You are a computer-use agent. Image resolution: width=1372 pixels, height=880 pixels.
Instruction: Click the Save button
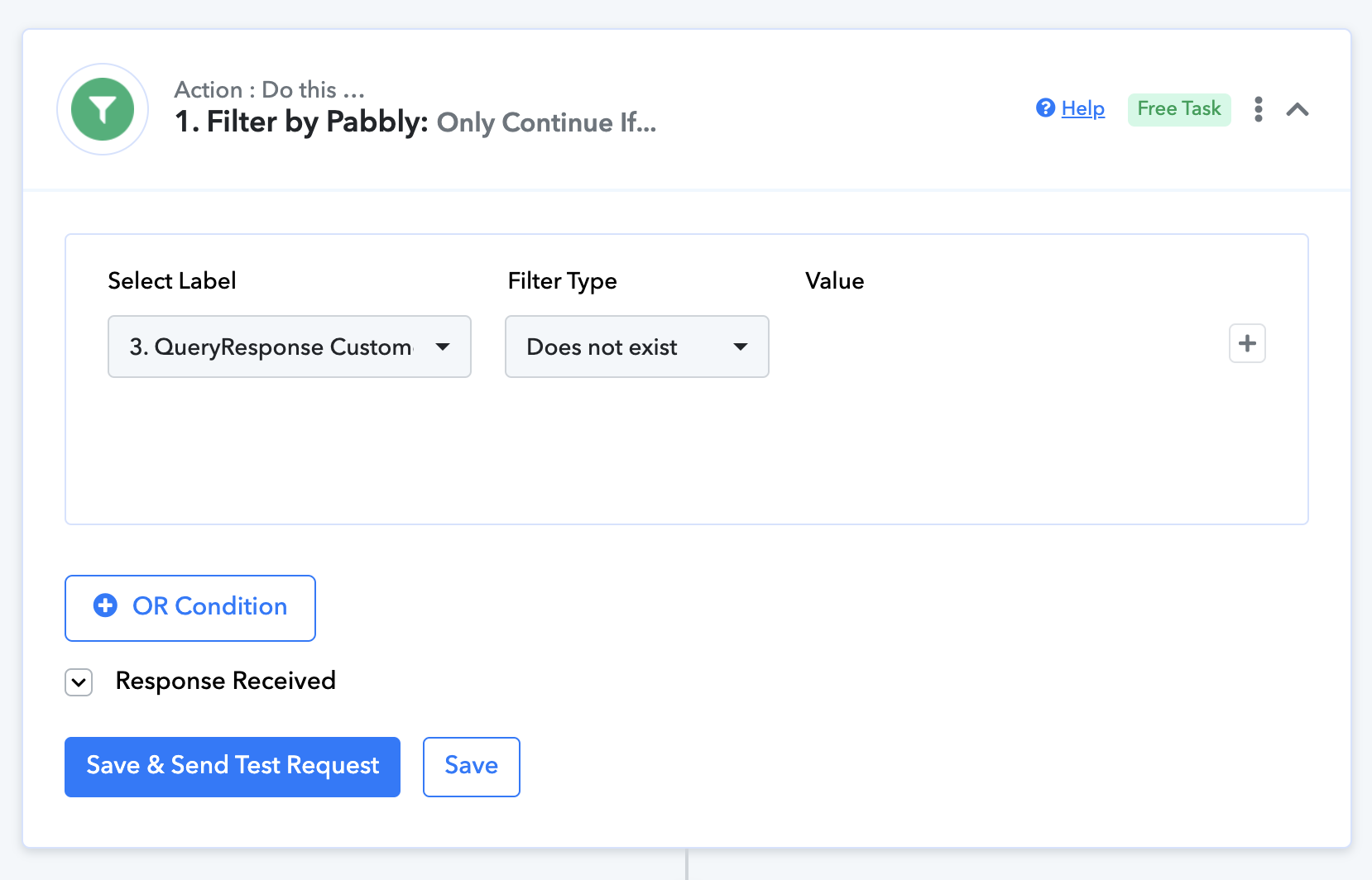click(x=471, y=766)
